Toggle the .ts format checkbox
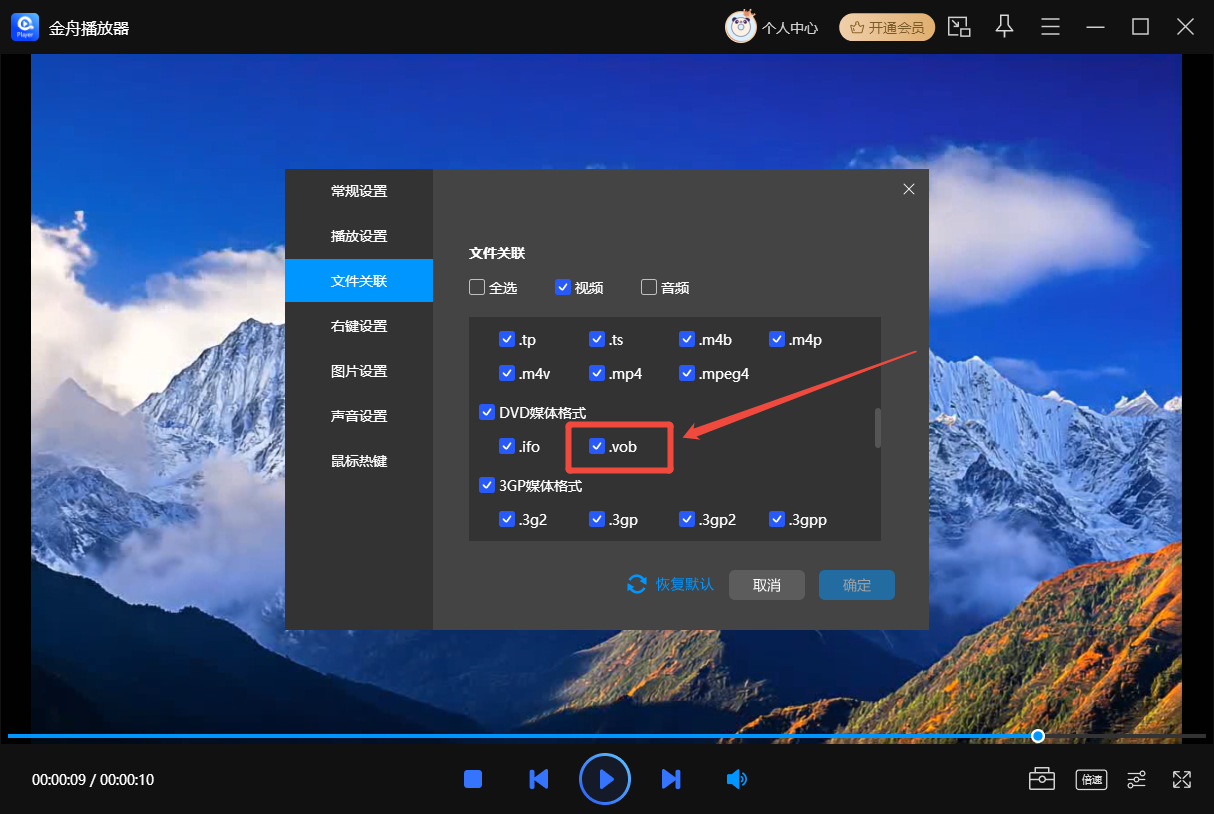 pyautogui.click(x=597, y=340)
